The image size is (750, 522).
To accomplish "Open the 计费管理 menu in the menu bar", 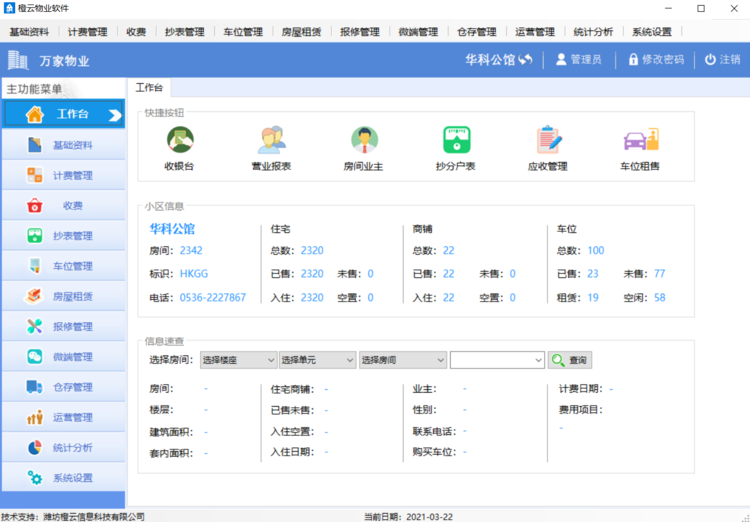I will click(87, 32).
